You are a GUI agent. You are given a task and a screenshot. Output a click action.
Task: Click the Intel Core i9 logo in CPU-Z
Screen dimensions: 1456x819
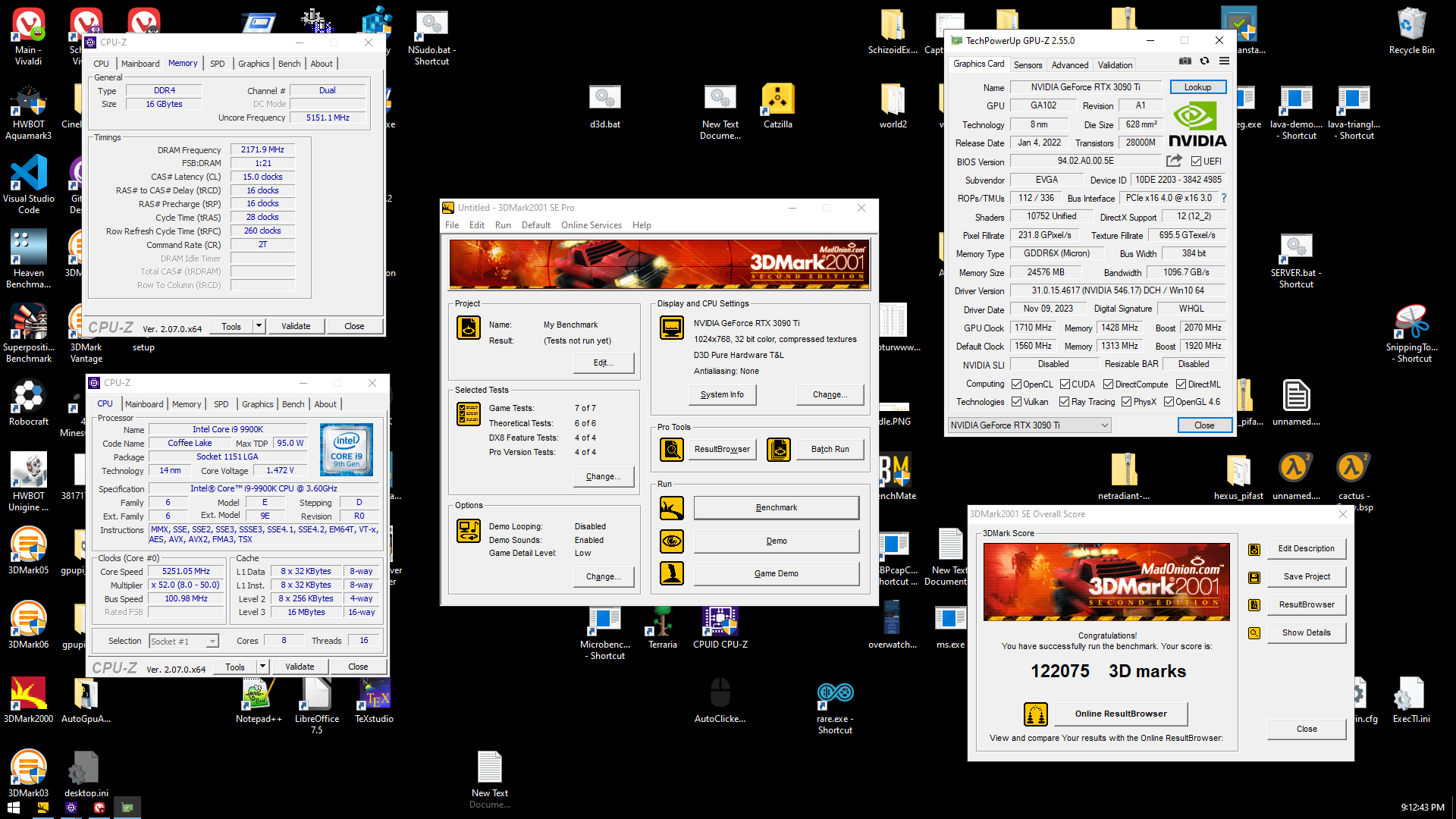347,450
